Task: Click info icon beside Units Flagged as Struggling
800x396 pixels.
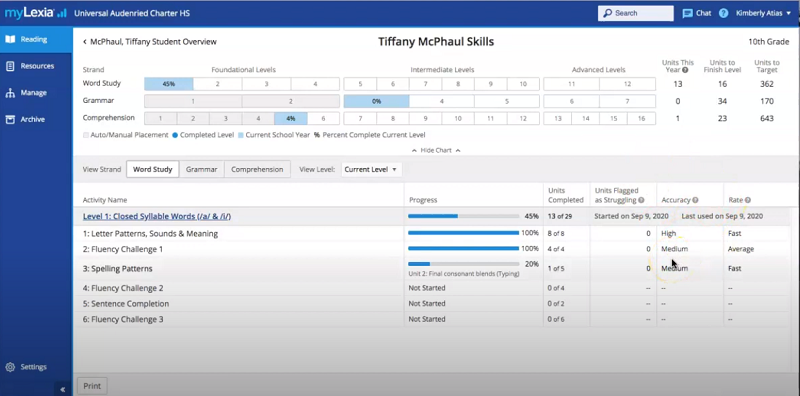Action: (x=641, y=200)
